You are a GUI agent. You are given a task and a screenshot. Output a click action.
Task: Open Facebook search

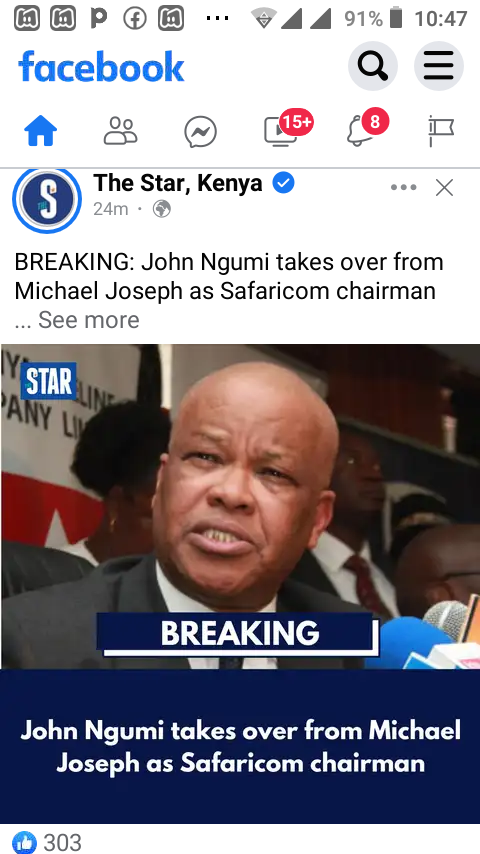(x=373, y=66)
